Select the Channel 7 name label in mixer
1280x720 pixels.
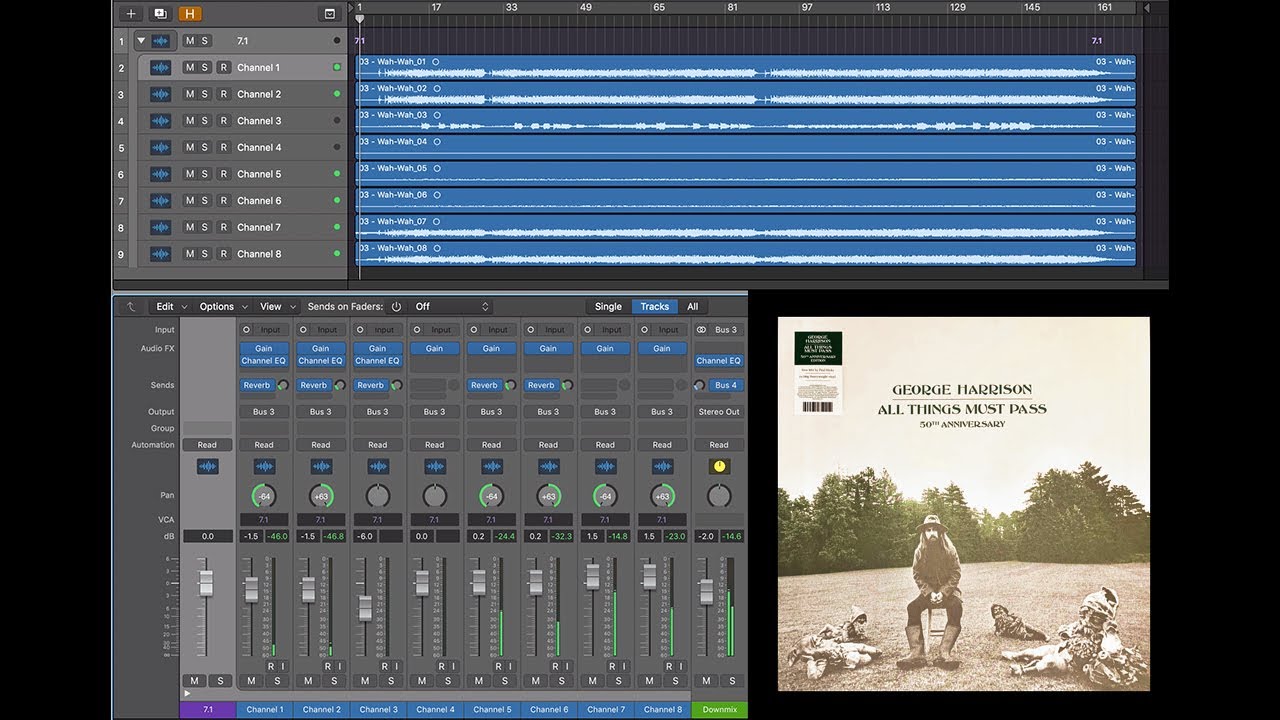(x=605, y=709)
